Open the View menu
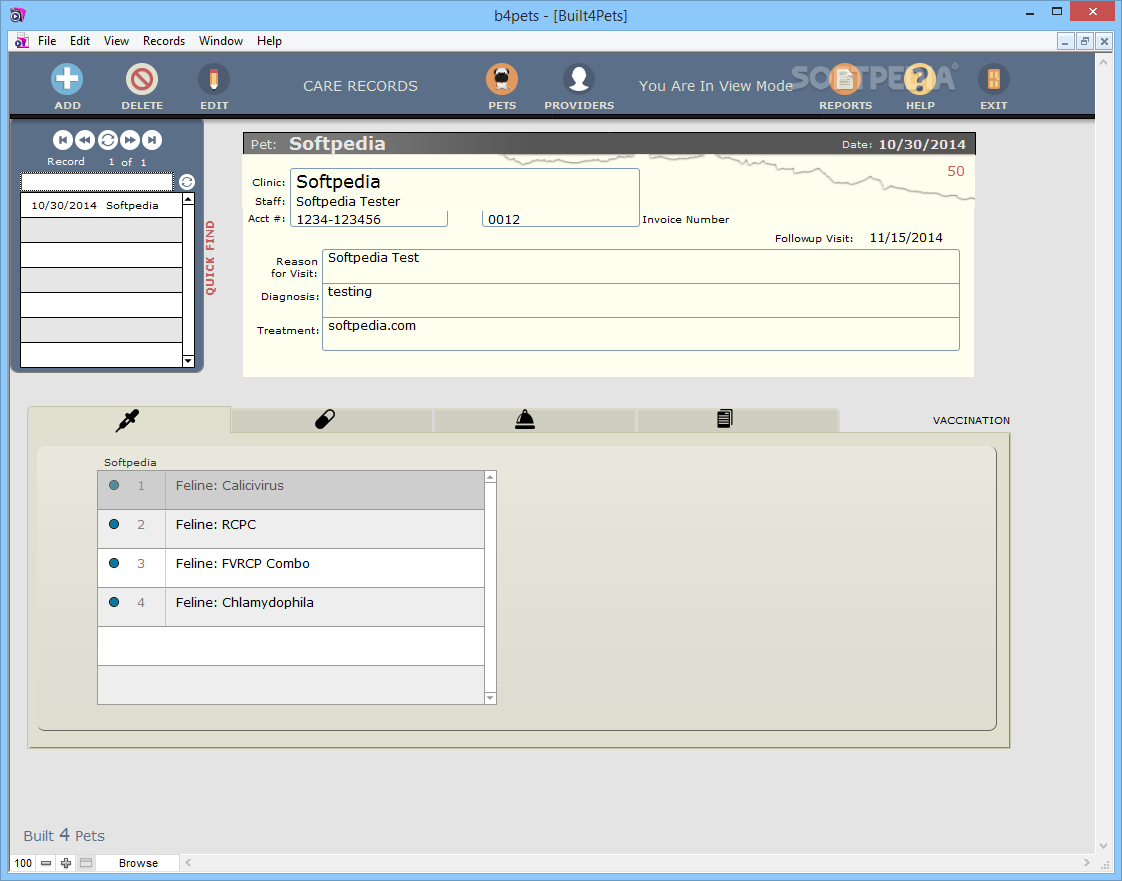Screen dimensions: 1122x881 [116, 41]
